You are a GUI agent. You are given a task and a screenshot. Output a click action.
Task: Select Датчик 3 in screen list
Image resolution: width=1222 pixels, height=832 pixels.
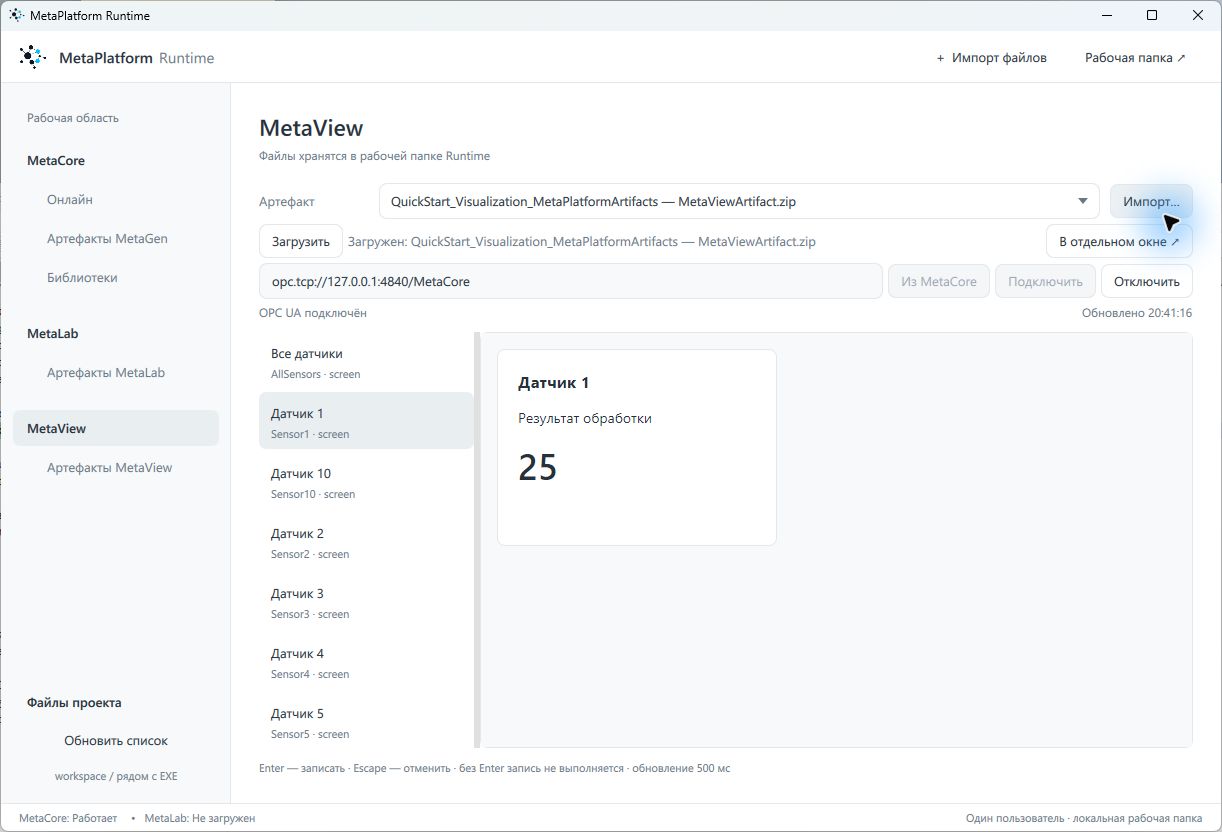tap(366, 602)
